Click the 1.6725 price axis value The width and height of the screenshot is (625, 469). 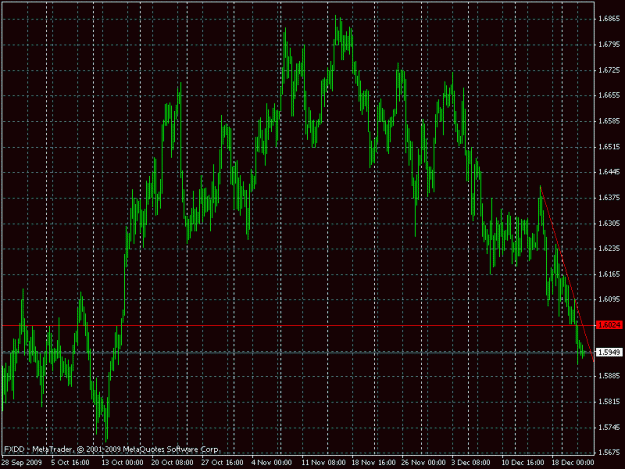tap(609, 70)
